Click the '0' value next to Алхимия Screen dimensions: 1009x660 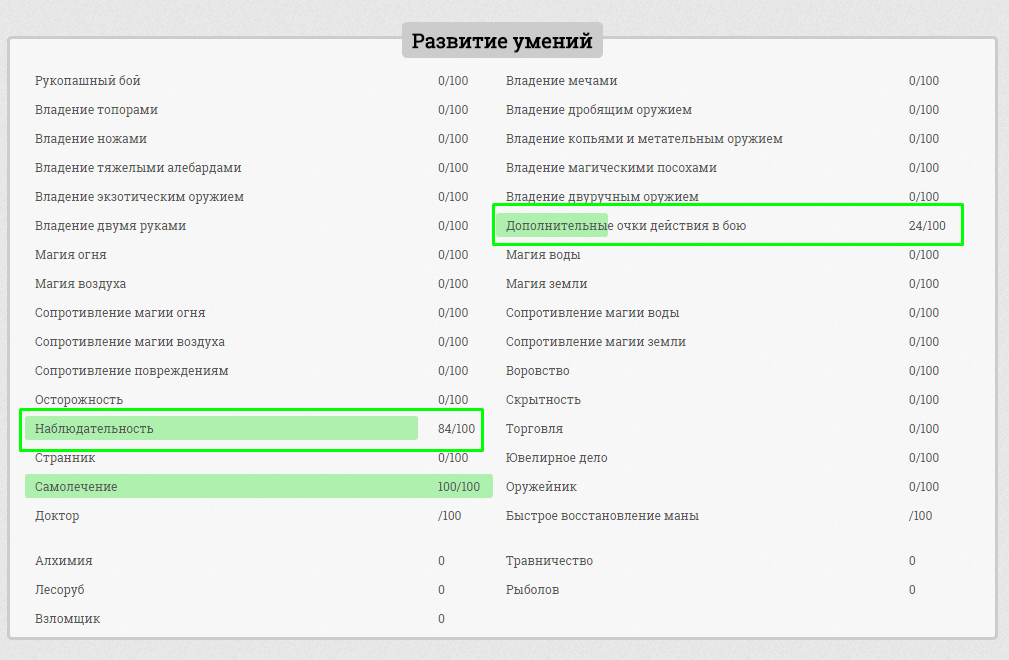[x=441, y=560]
